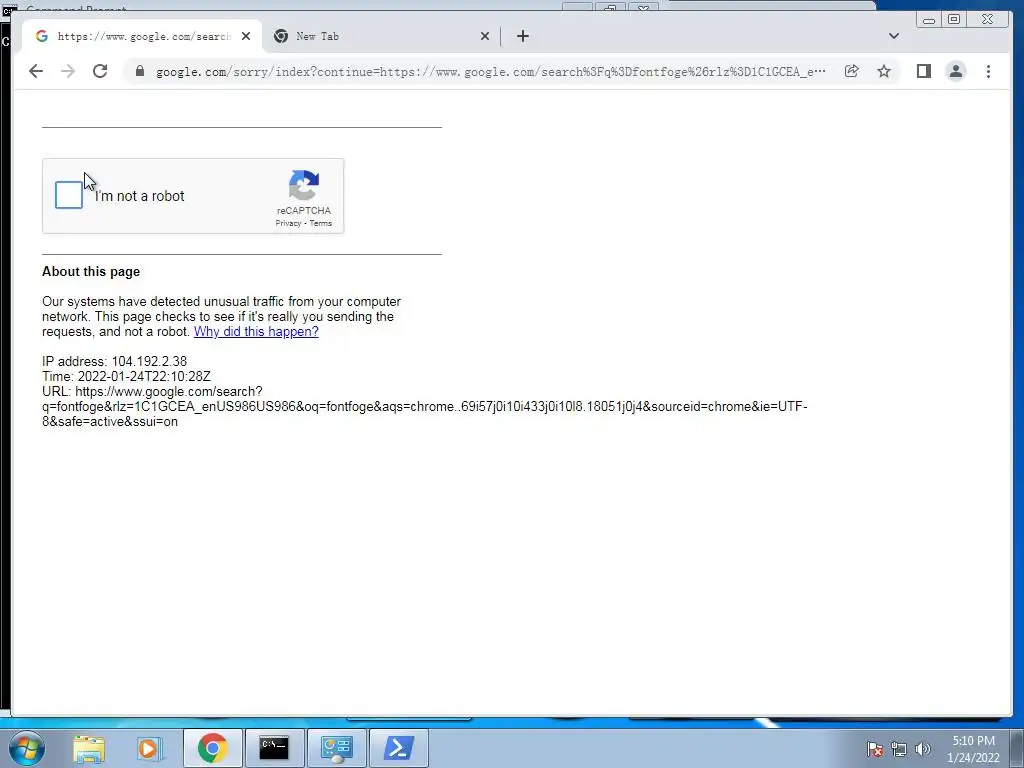Click the address bar URL
The height and width of the screenshot is (768, 1024).
[490, 72]
